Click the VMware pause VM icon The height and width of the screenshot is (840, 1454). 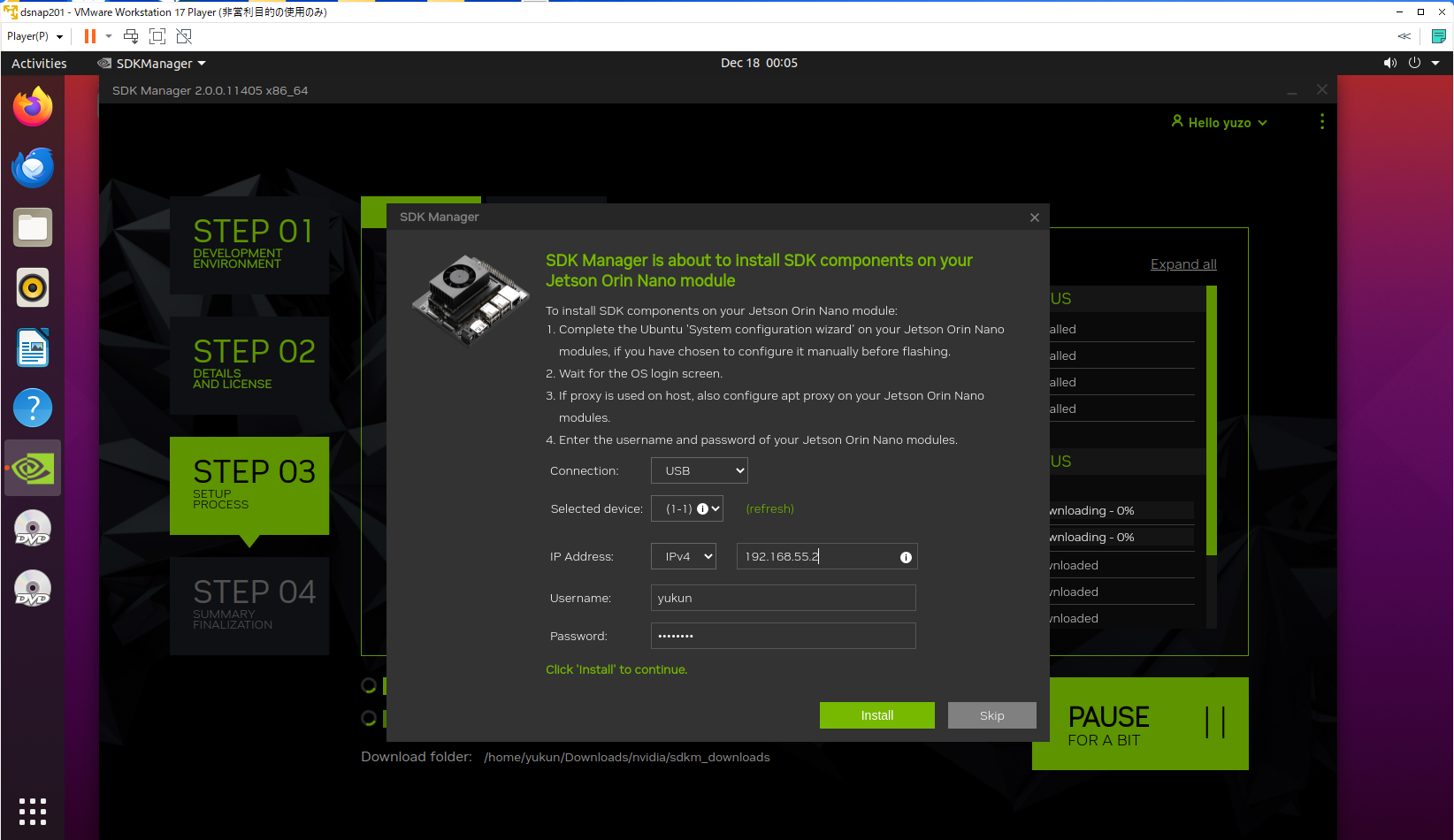[89, 36]
